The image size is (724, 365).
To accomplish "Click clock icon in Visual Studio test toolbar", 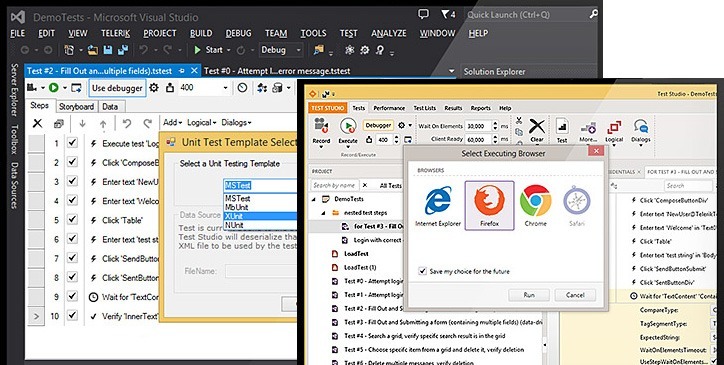I will [x=242, y=87].
